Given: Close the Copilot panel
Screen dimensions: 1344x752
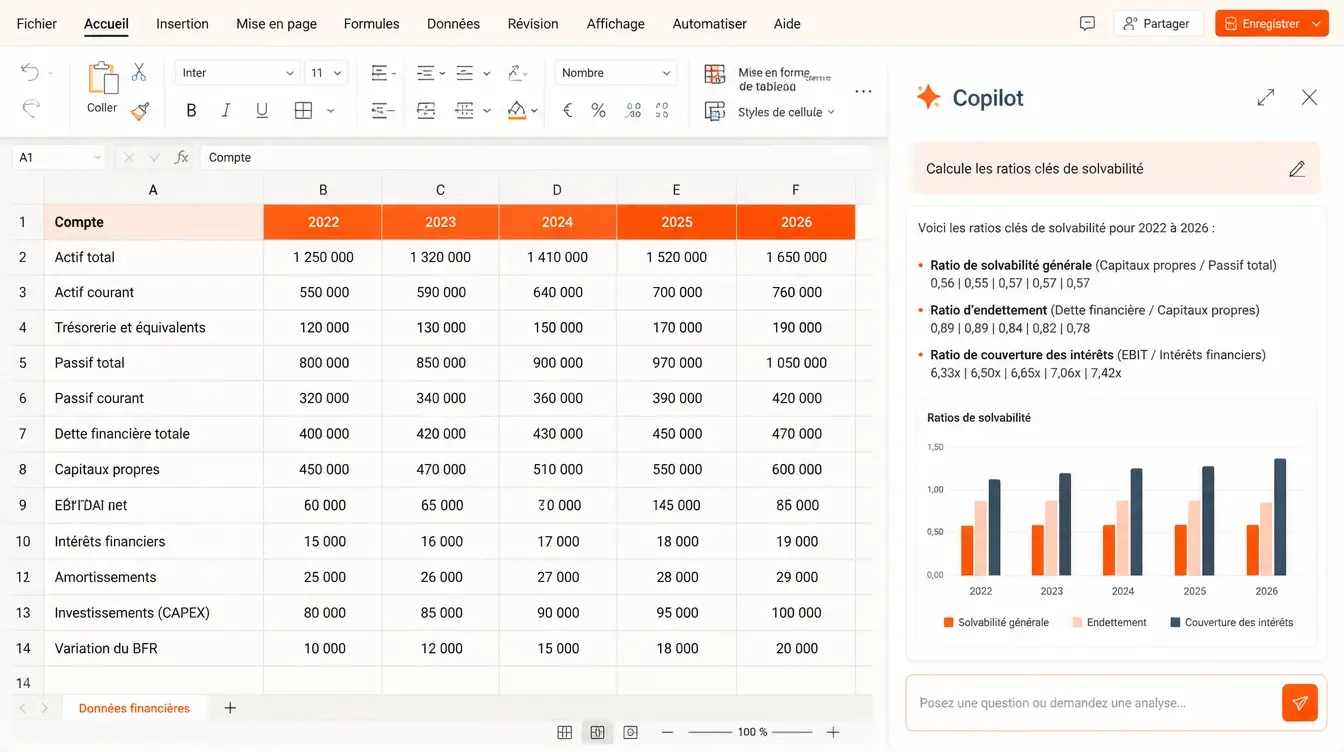Looking at the screenshot, I should (x=1309, y=97).
